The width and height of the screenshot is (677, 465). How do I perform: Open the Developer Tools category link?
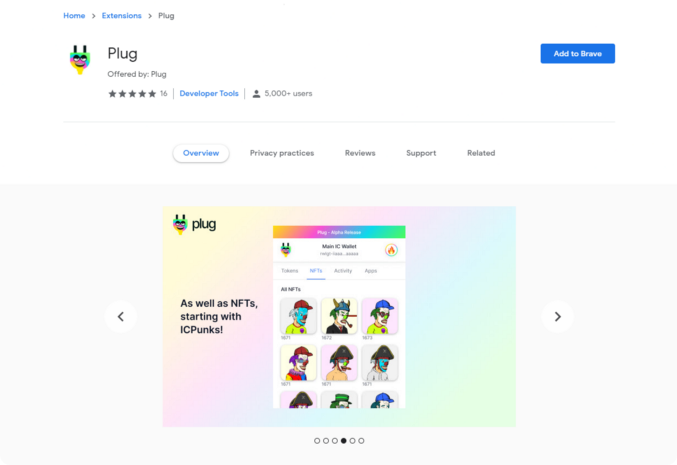pyautogui.click(x=209, y=94)
